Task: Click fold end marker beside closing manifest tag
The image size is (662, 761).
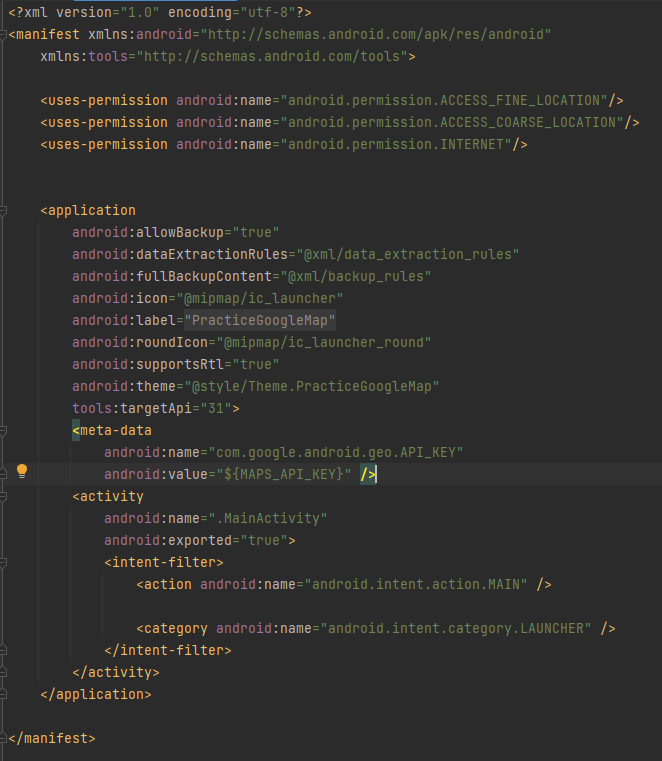Action: pyautogui.click(x=2, y=738)
